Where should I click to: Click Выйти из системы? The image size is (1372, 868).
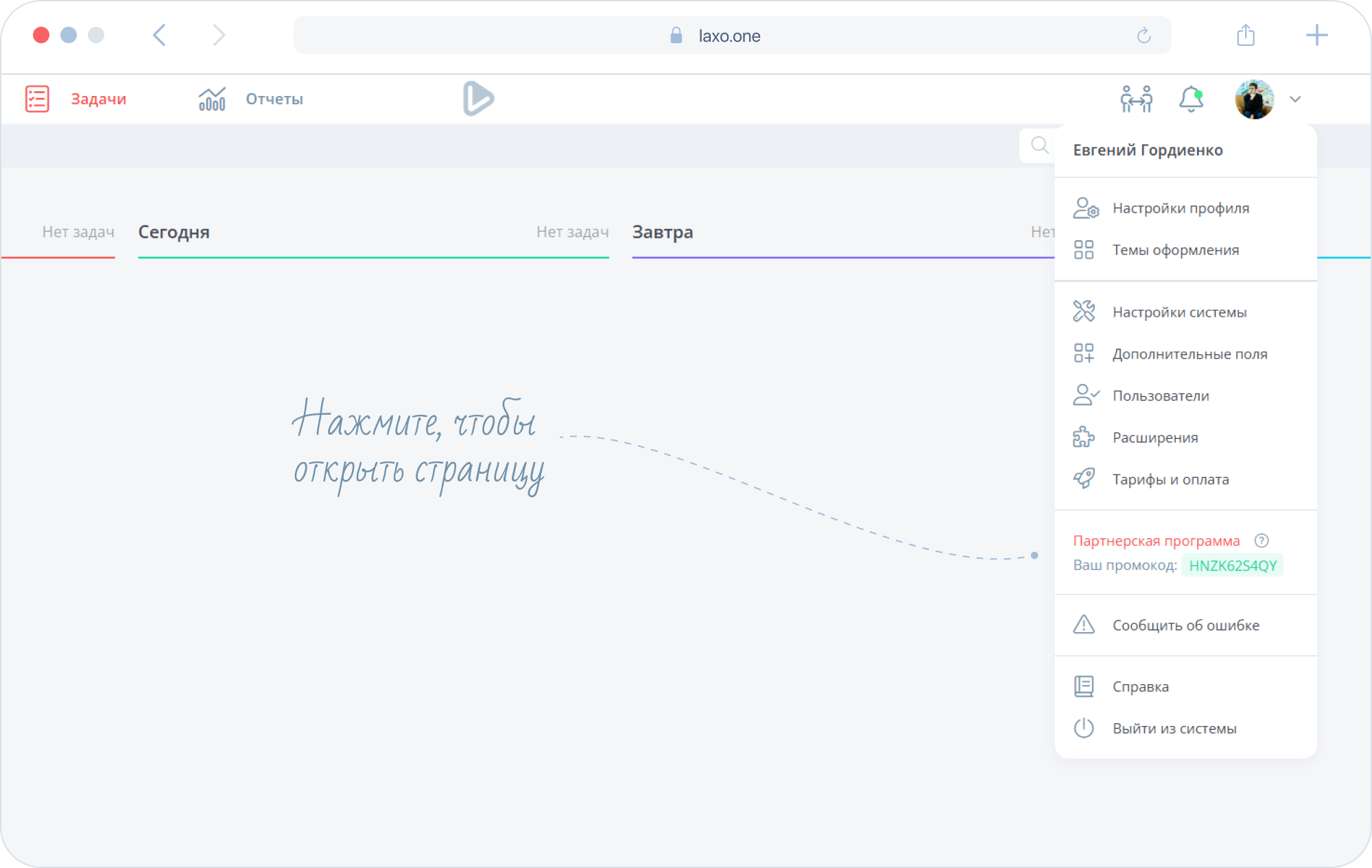click(1174, 728)
